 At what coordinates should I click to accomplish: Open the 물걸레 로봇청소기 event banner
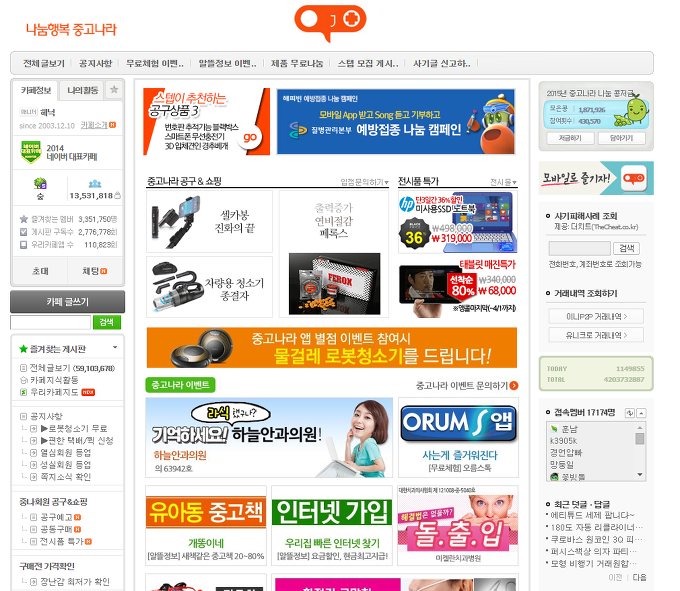[332, 348]
